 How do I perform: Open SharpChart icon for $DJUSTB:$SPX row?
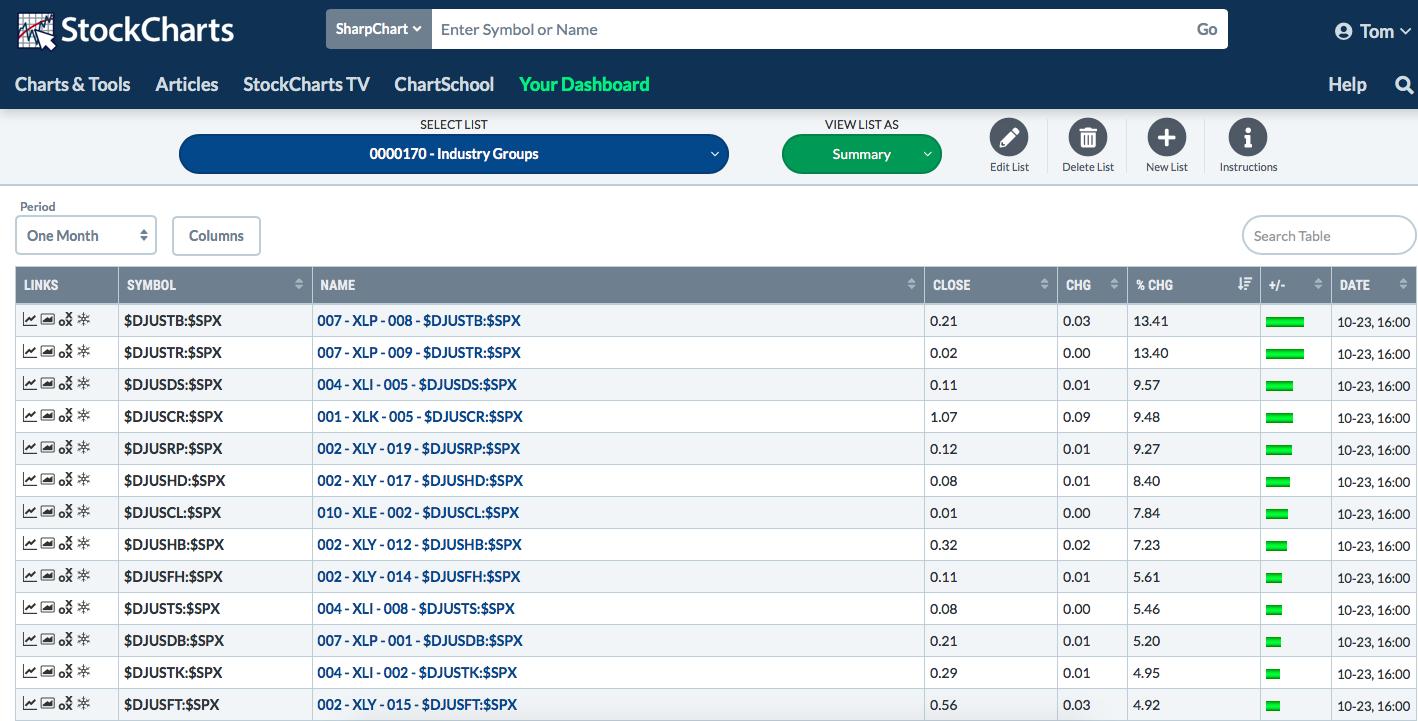coord(30,320)
